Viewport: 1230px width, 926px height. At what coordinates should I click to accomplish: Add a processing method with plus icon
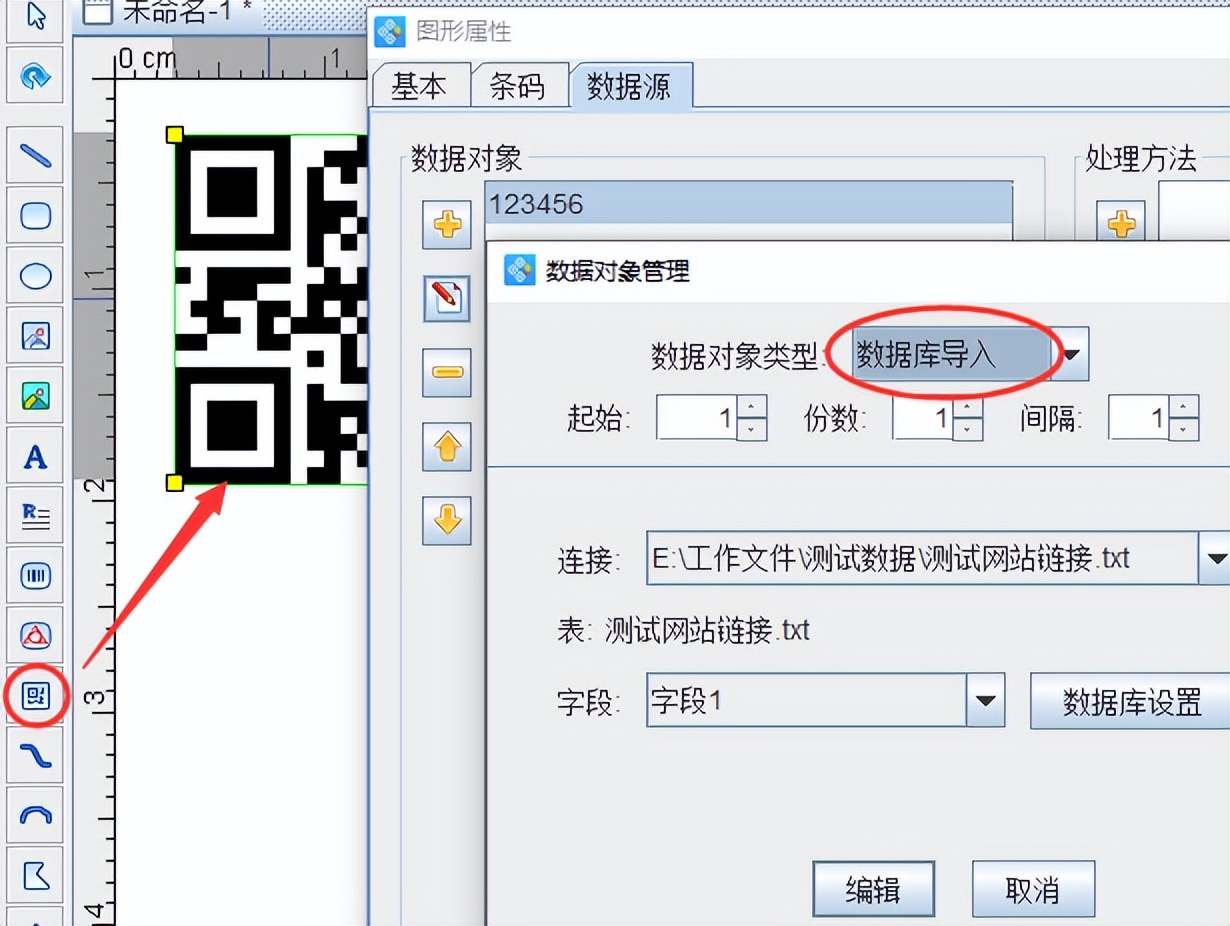1121,224
